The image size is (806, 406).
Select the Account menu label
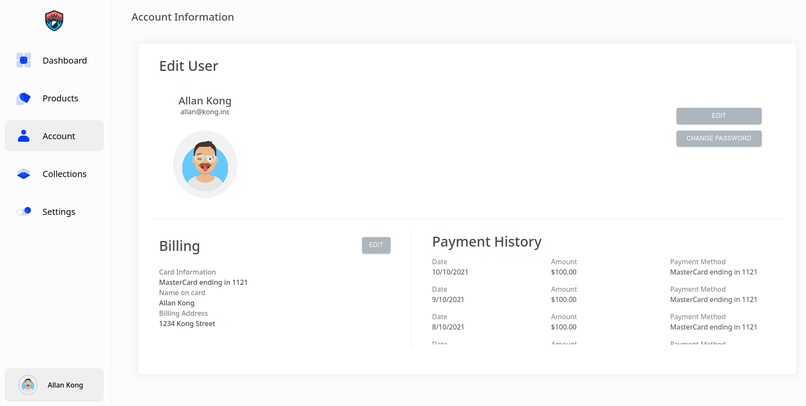point(59,136)
